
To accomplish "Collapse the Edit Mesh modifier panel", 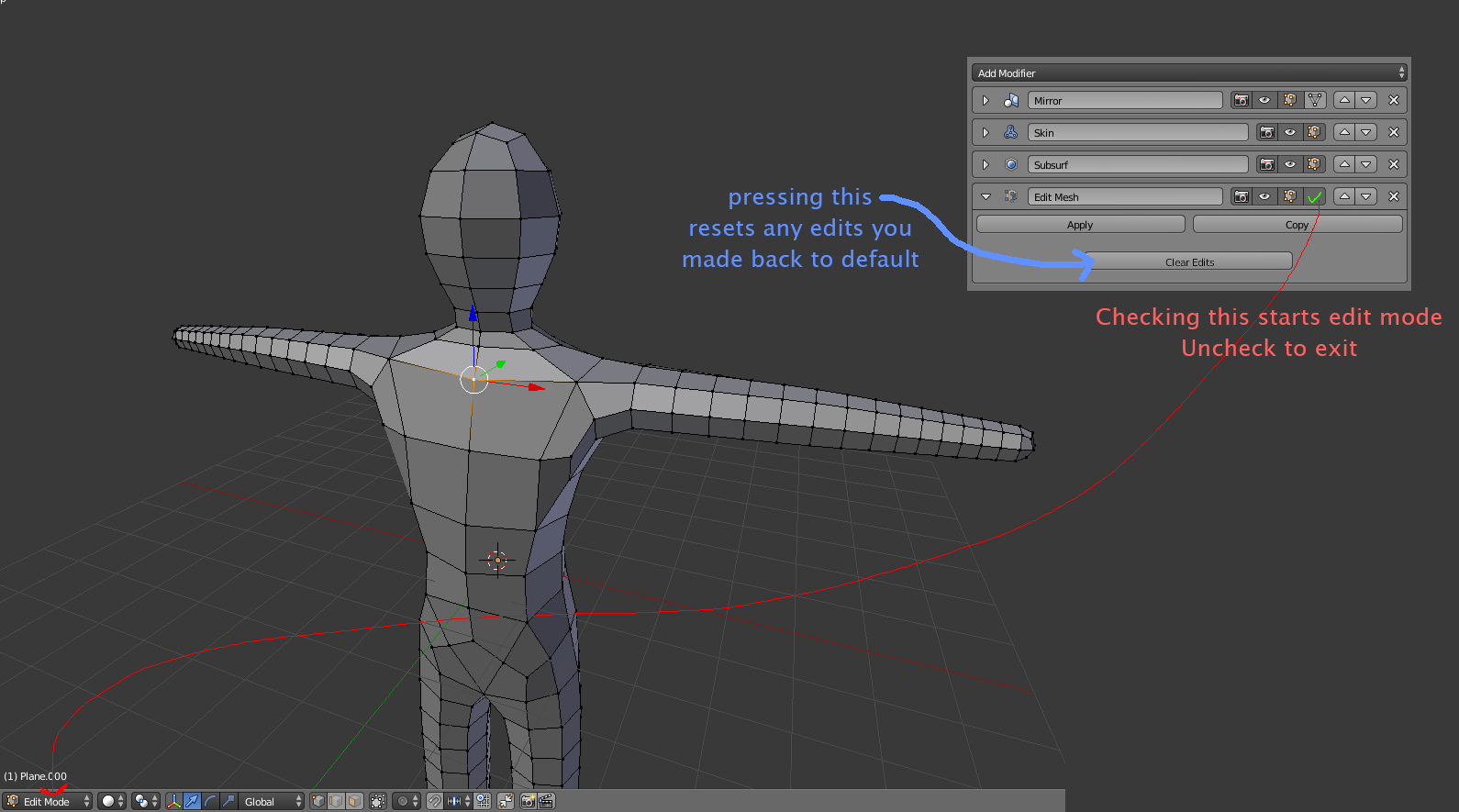I will [986, 196].
